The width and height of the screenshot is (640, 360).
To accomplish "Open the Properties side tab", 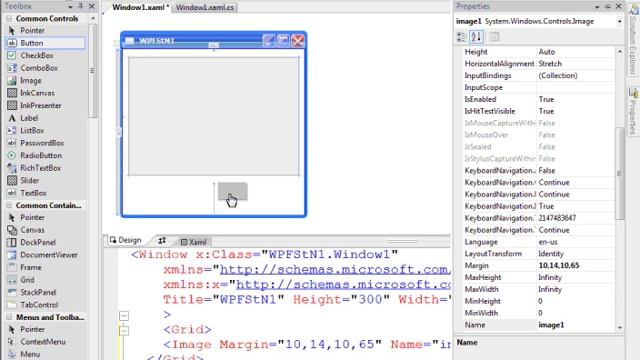I will pos(633,112).
